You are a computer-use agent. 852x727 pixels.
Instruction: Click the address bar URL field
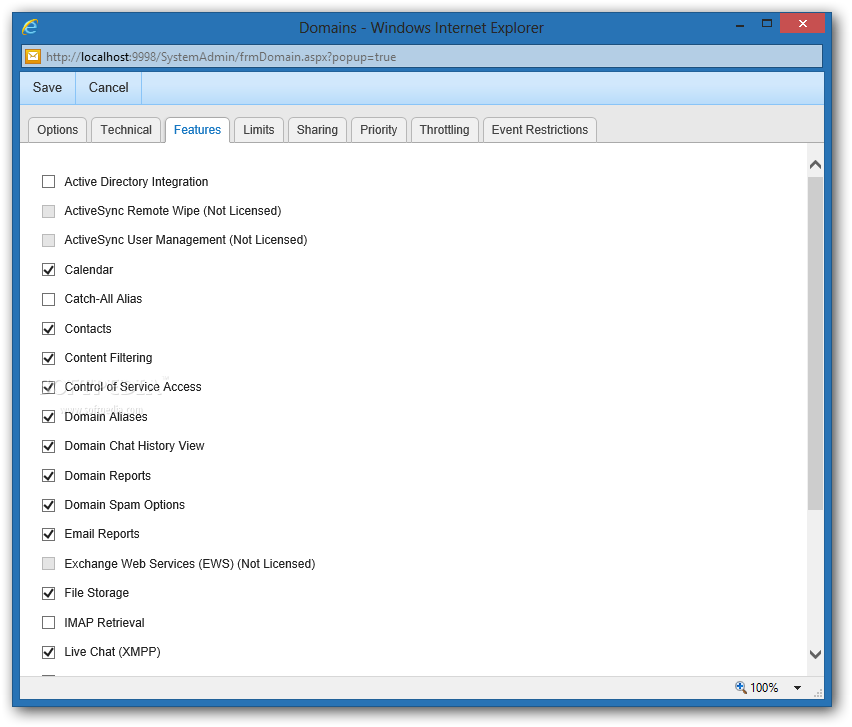click(422, 57)
